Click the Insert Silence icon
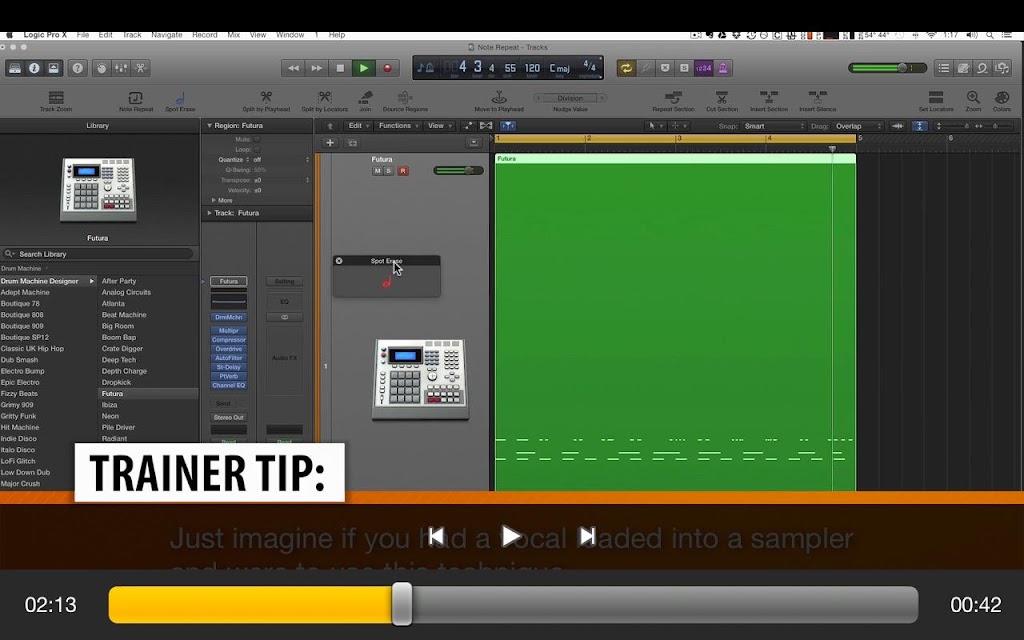 click(x=818, y=97)
